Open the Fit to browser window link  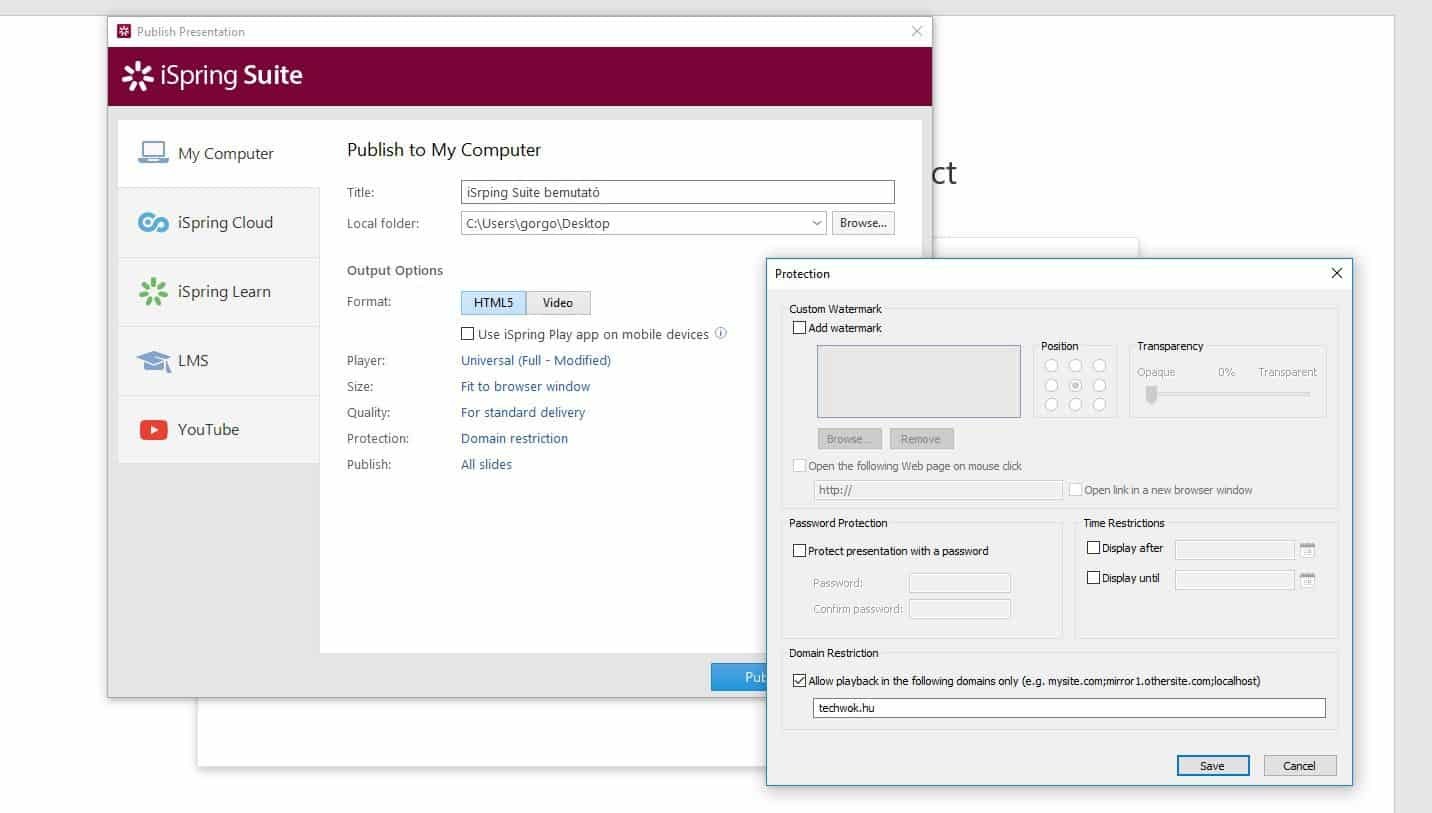pos(525,386)
